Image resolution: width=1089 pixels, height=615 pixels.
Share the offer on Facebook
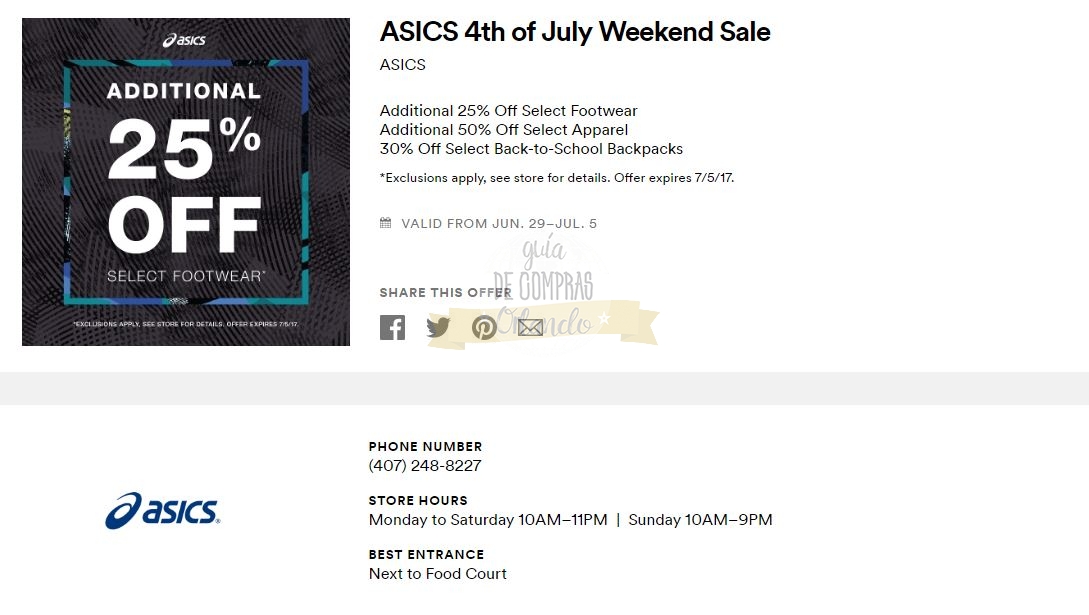point(392,327)
